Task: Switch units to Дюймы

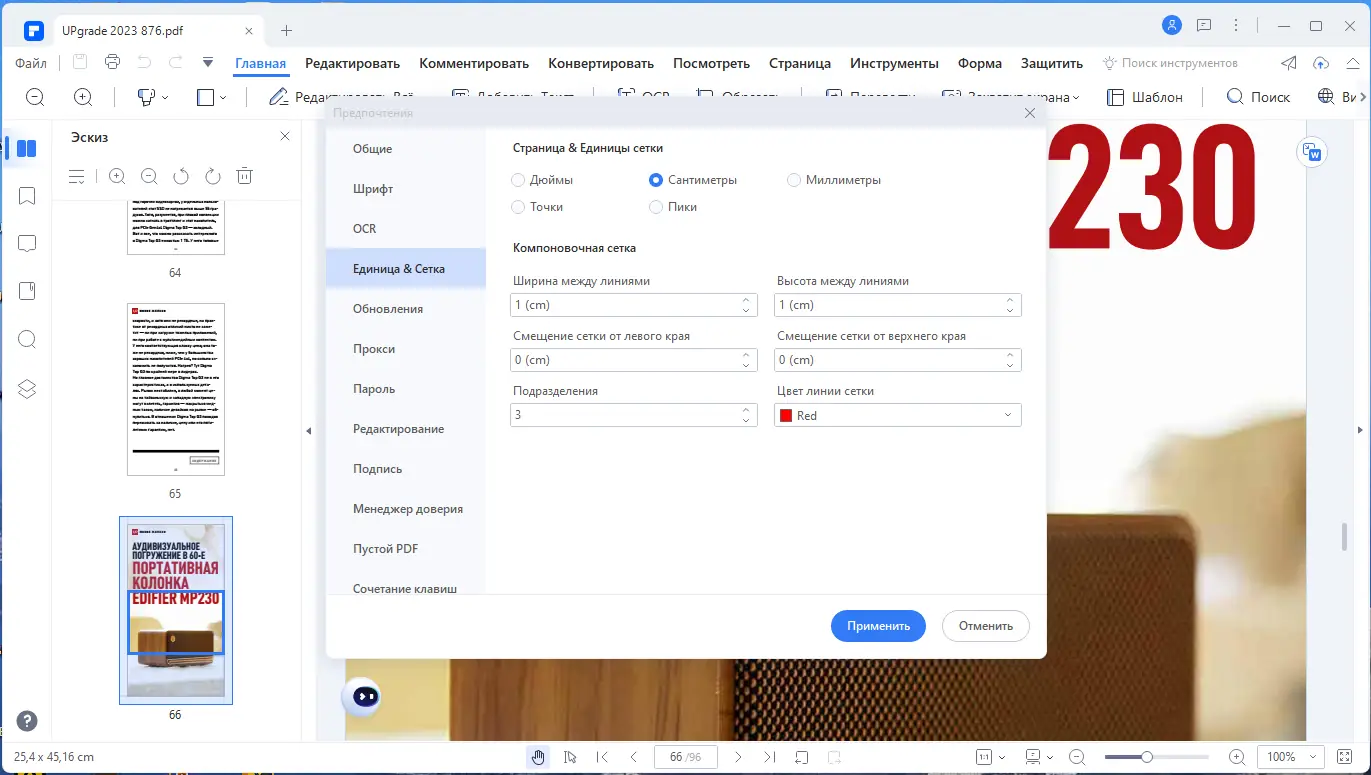Action: pyautogui.click(x=517, y=180)
